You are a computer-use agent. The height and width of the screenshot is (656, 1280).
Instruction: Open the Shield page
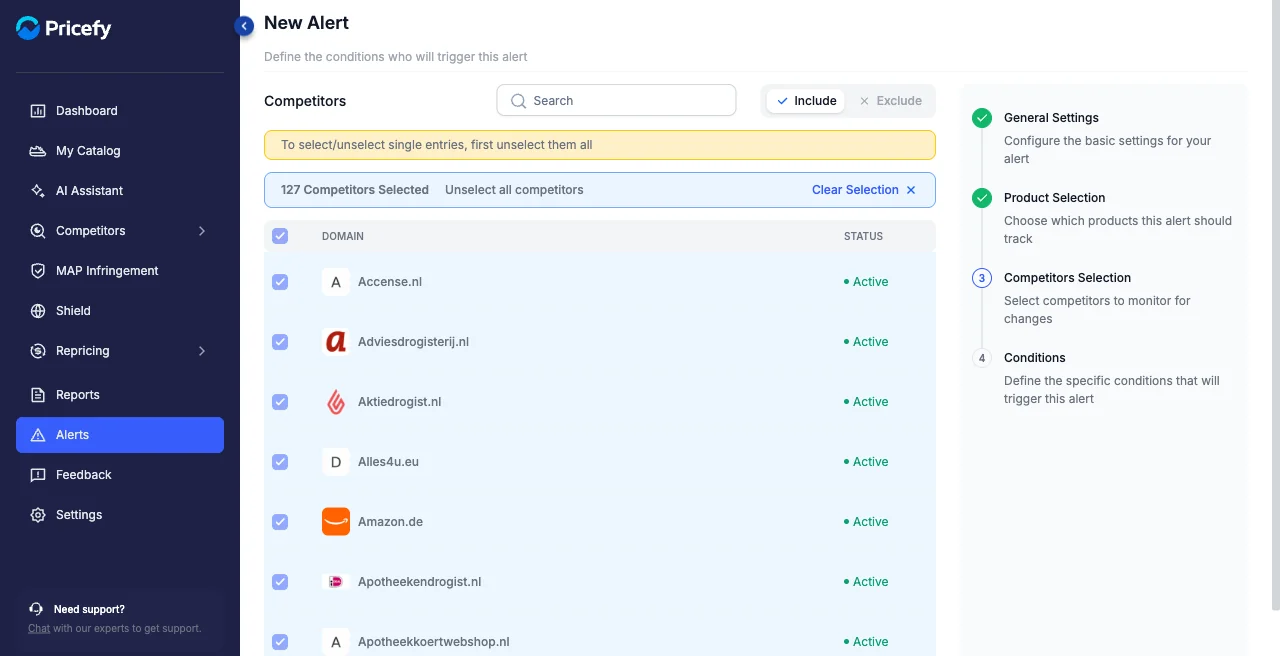pyautogui.click(x=120, y=311)
